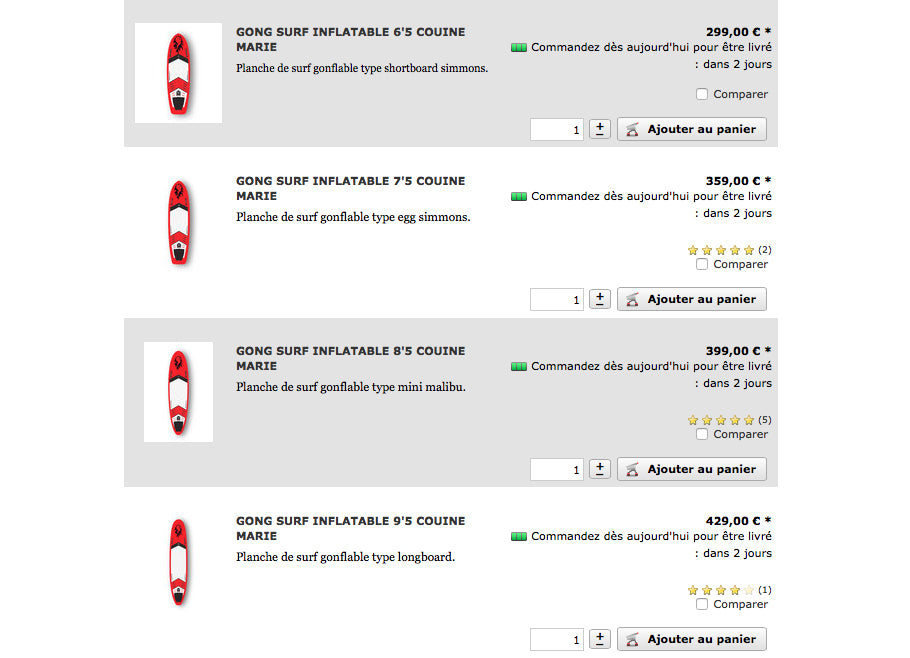
Task: Focus the quantity field of 6'5 board
Action: click(x=557, y=129)
